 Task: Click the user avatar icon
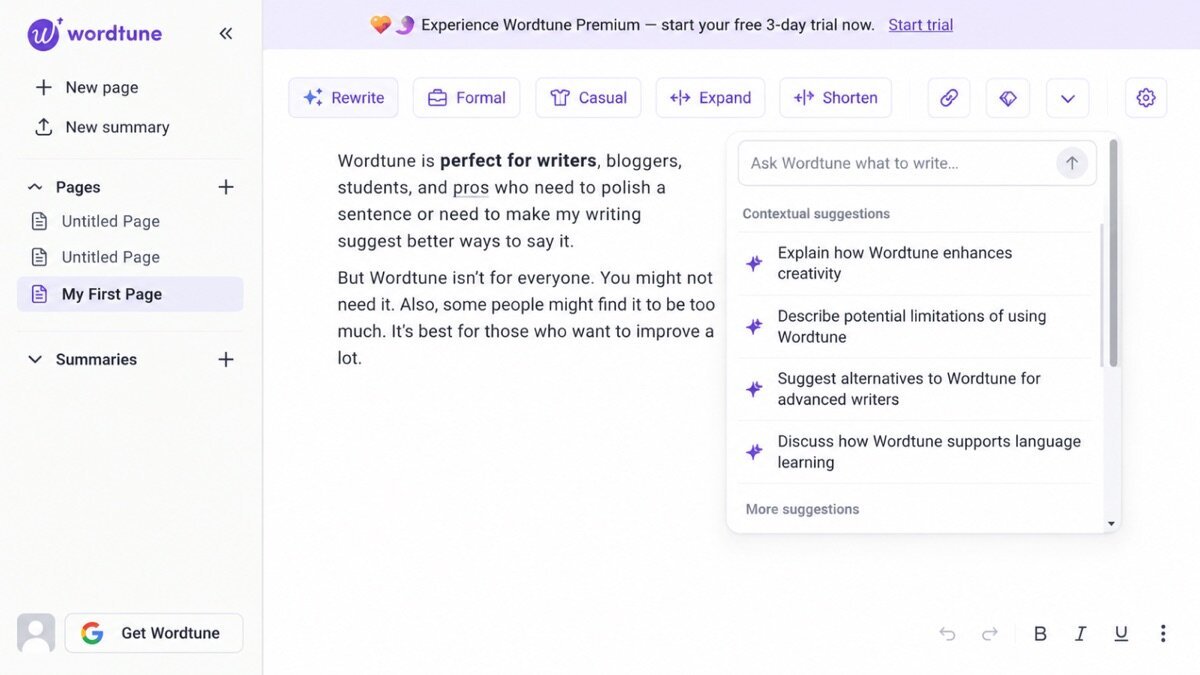click(x=36, y=633)
